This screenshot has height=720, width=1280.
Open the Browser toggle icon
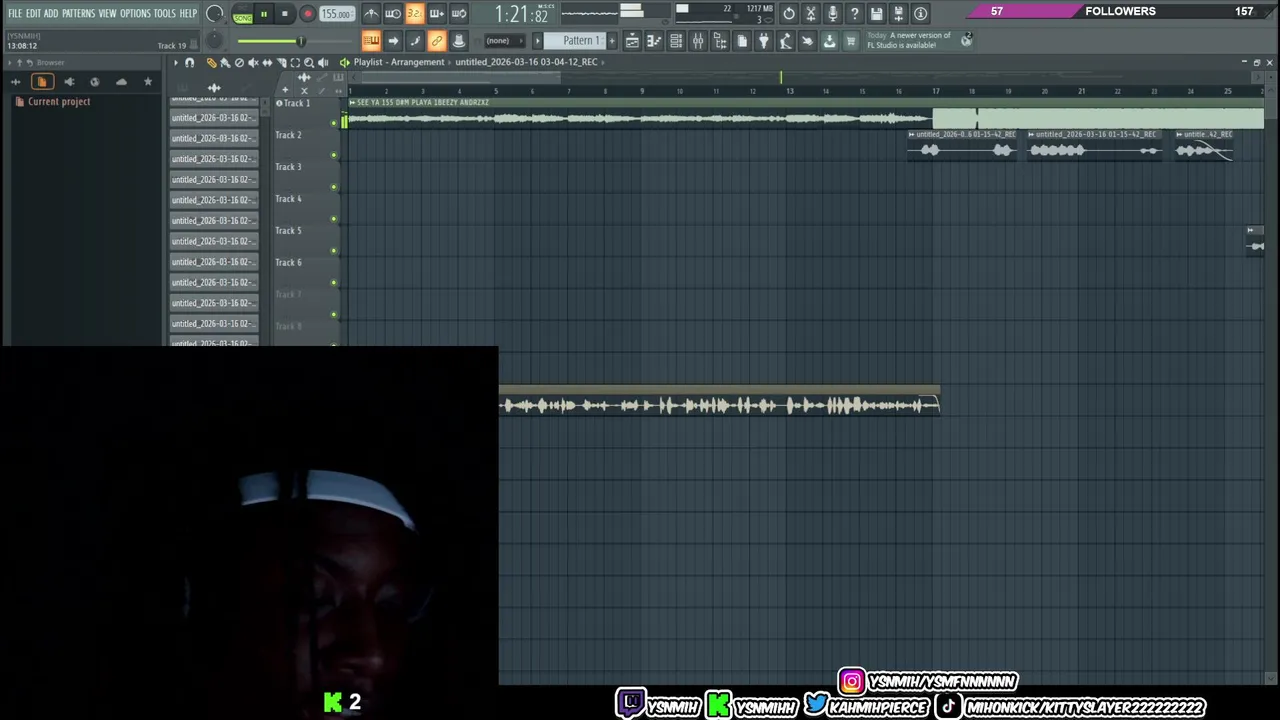(x=720, y=41)
